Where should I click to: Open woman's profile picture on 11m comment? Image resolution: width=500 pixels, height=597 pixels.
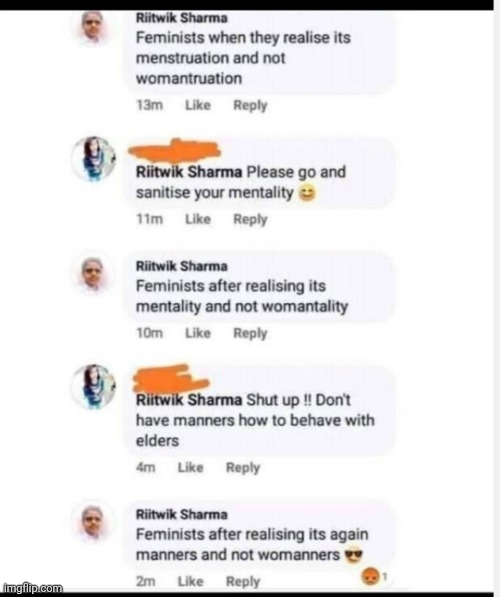tap(94, 159)
